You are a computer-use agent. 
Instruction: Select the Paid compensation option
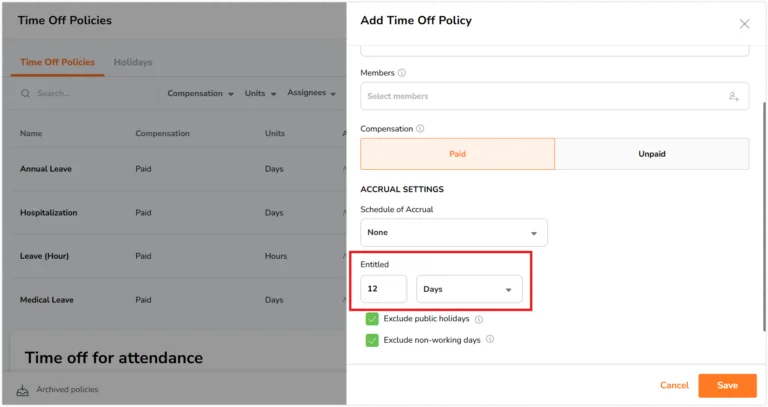click(x=457, y=154)
